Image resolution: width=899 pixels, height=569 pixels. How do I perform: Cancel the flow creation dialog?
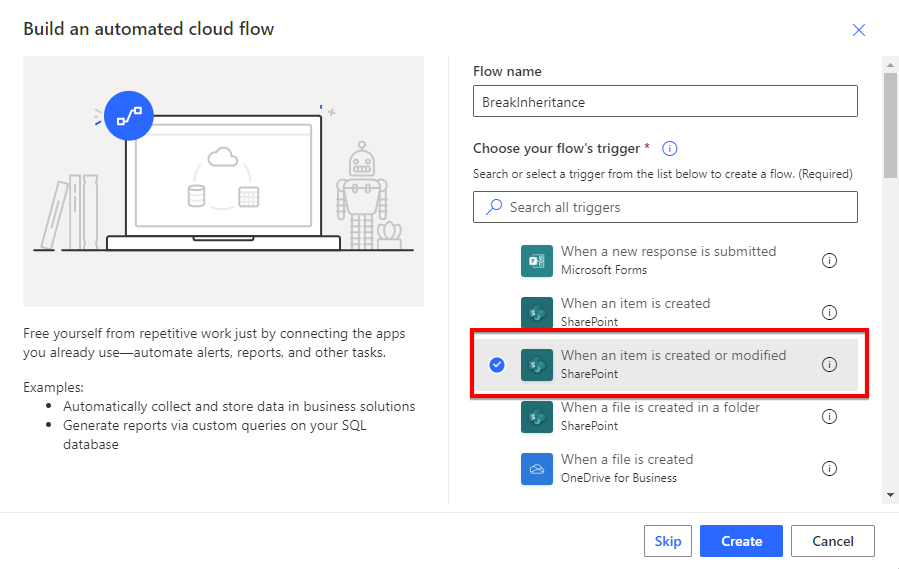832,541
